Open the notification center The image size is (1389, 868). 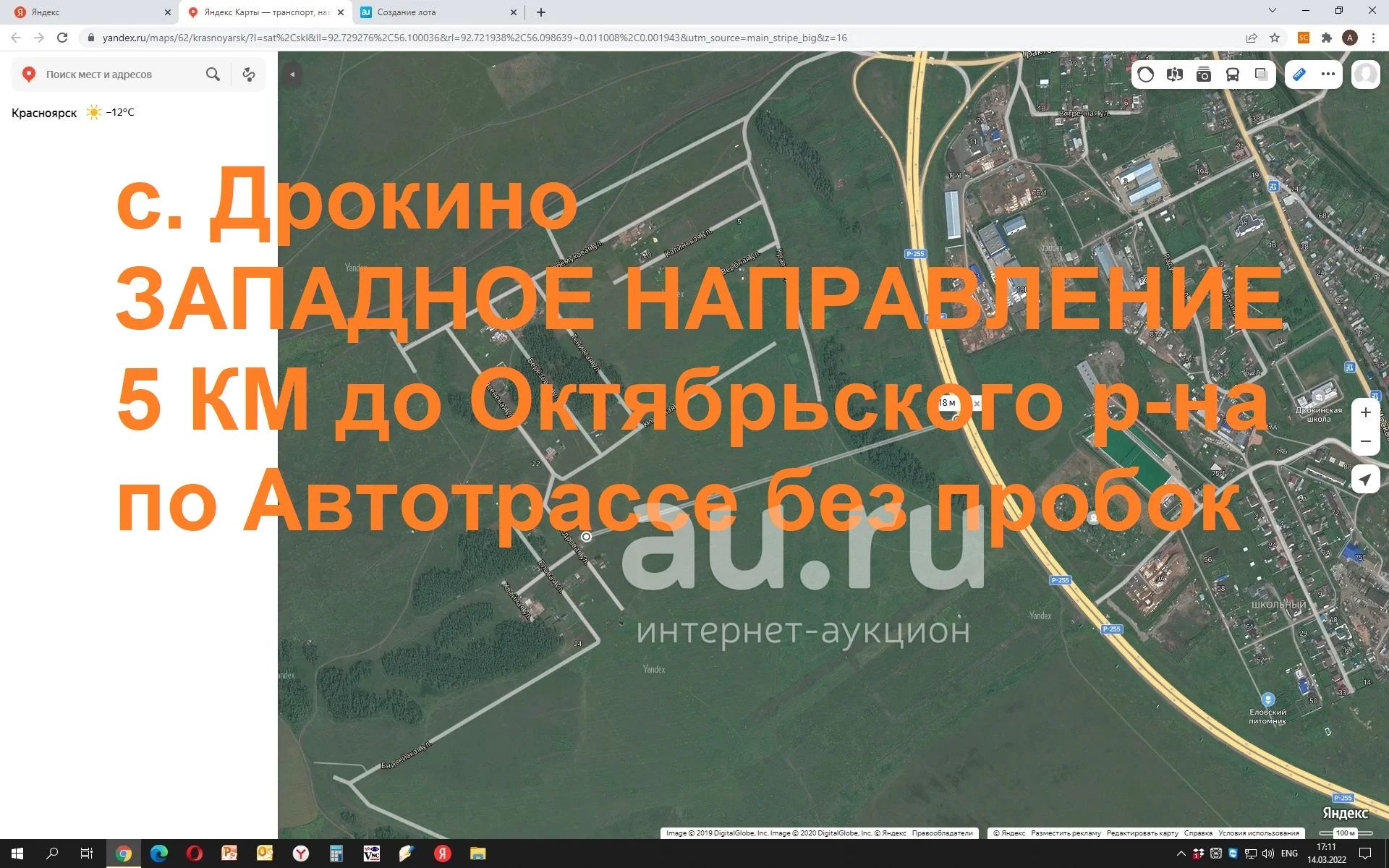(1365, 854)
